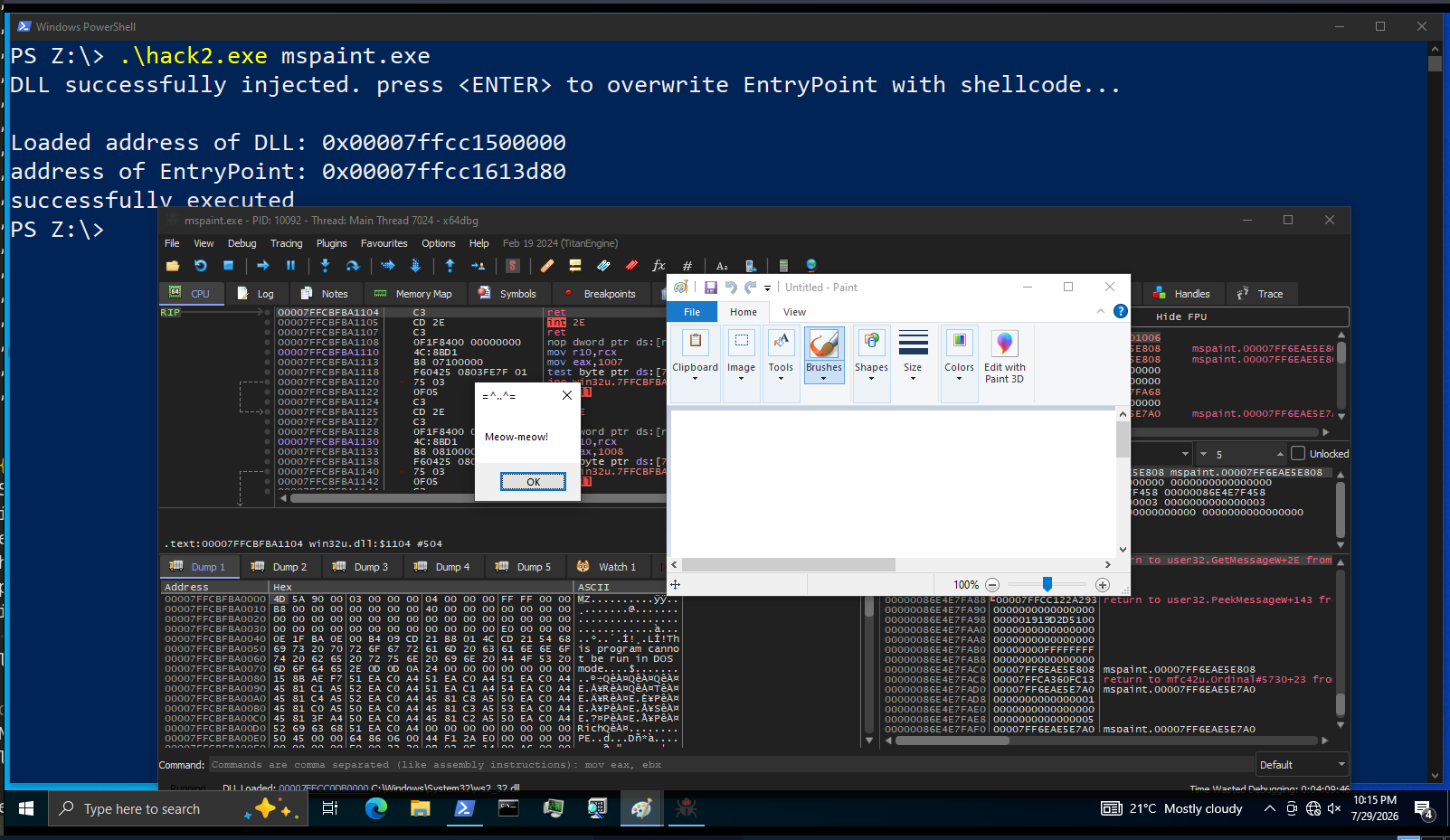Toggle the Unlocked checkbox in x64dbg
This screenshot has width=1450, height=840.
pyautogui.click(x=1298, y=453)
